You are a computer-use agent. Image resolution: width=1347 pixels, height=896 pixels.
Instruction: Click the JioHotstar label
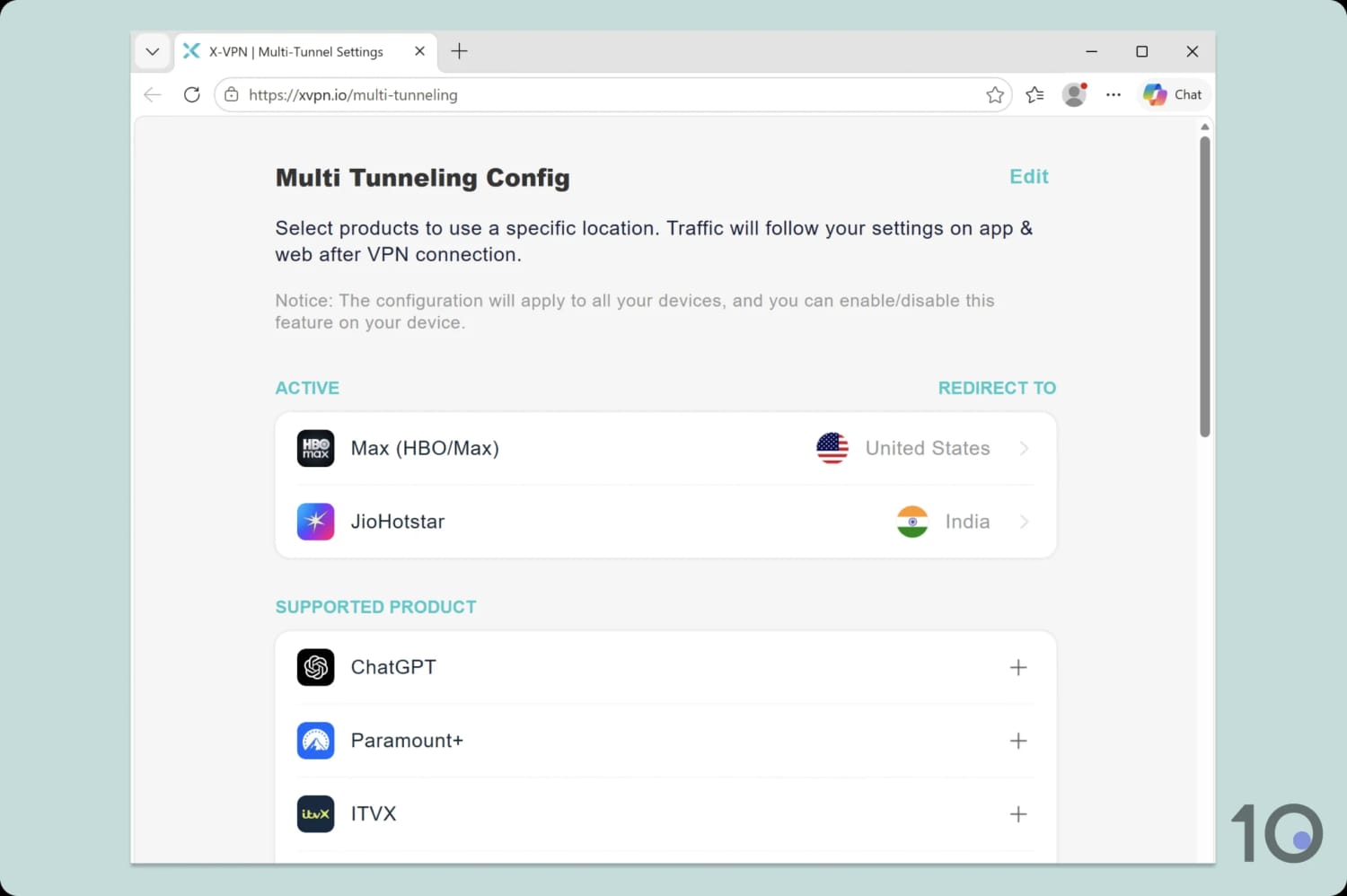[398, 522]
